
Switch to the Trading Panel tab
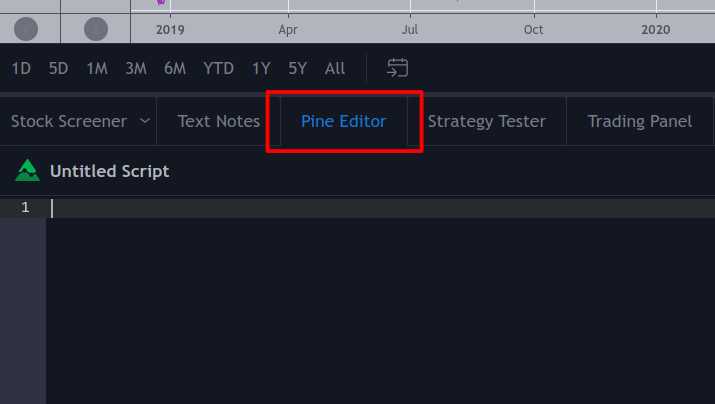[639, 121]
